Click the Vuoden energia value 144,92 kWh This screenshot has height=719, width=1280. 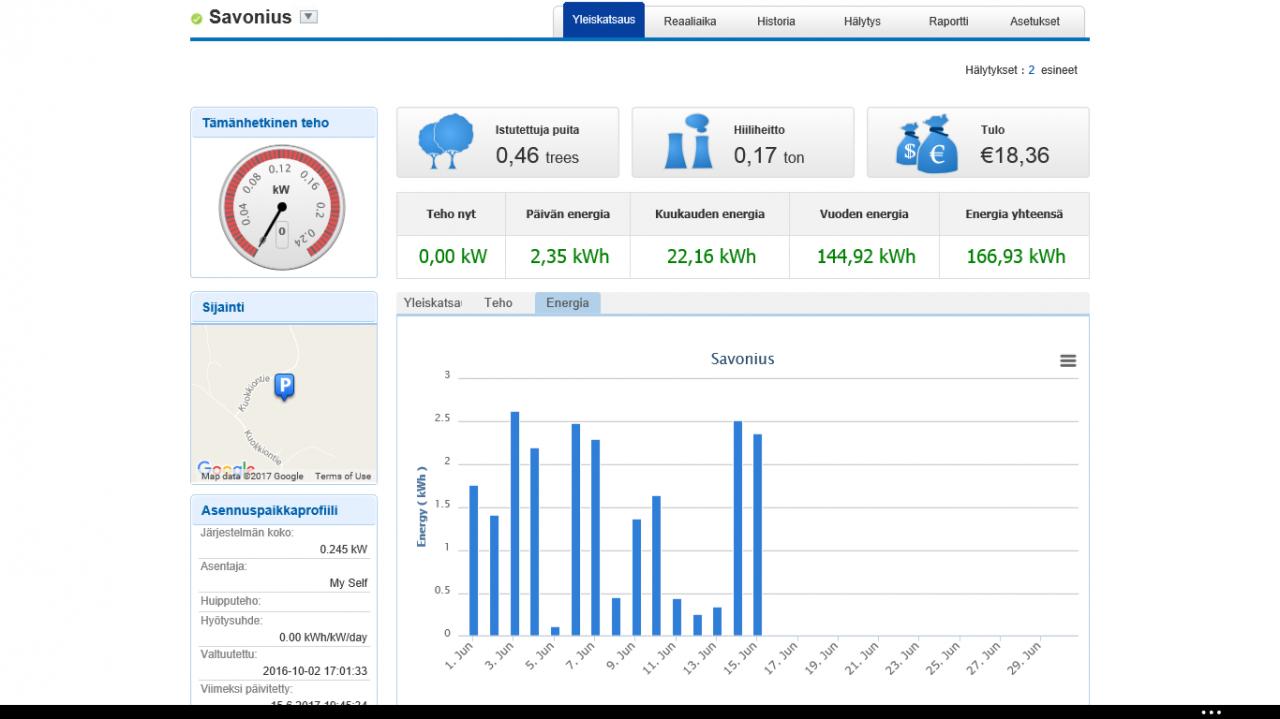(x=866, y=256)
